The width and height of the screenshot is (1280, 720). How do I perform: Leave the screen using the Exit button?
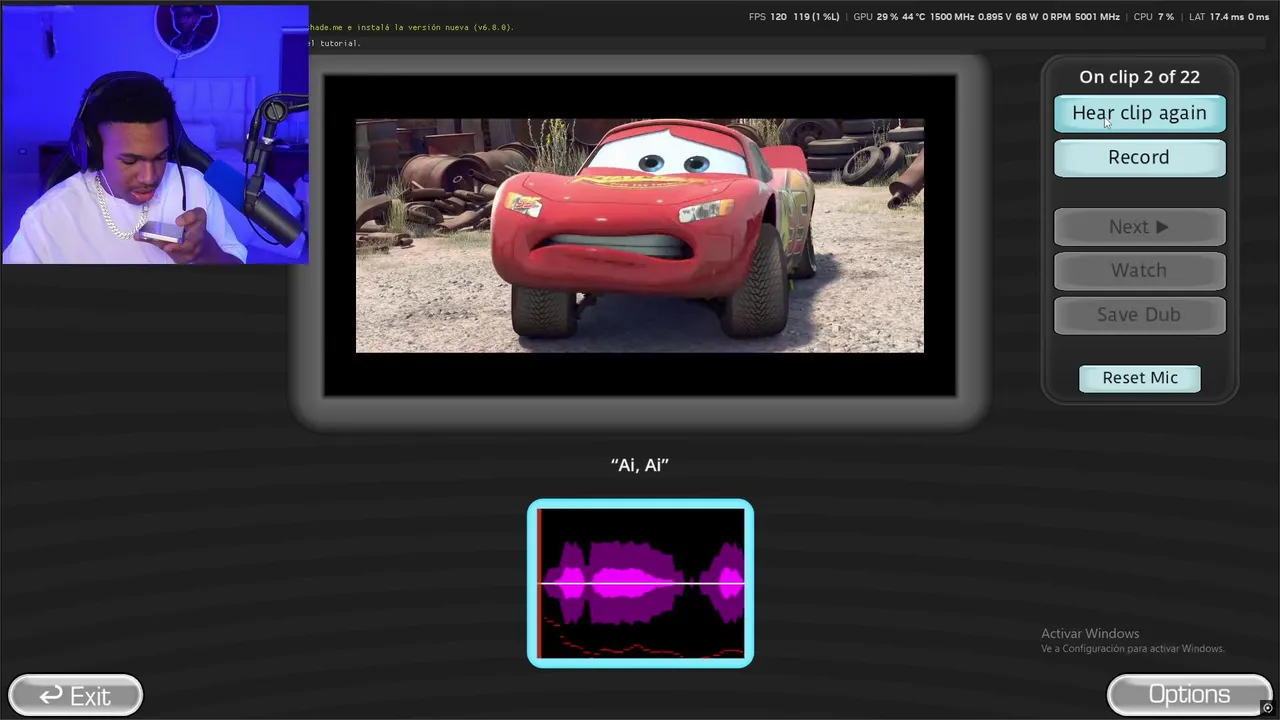point(75,695)
